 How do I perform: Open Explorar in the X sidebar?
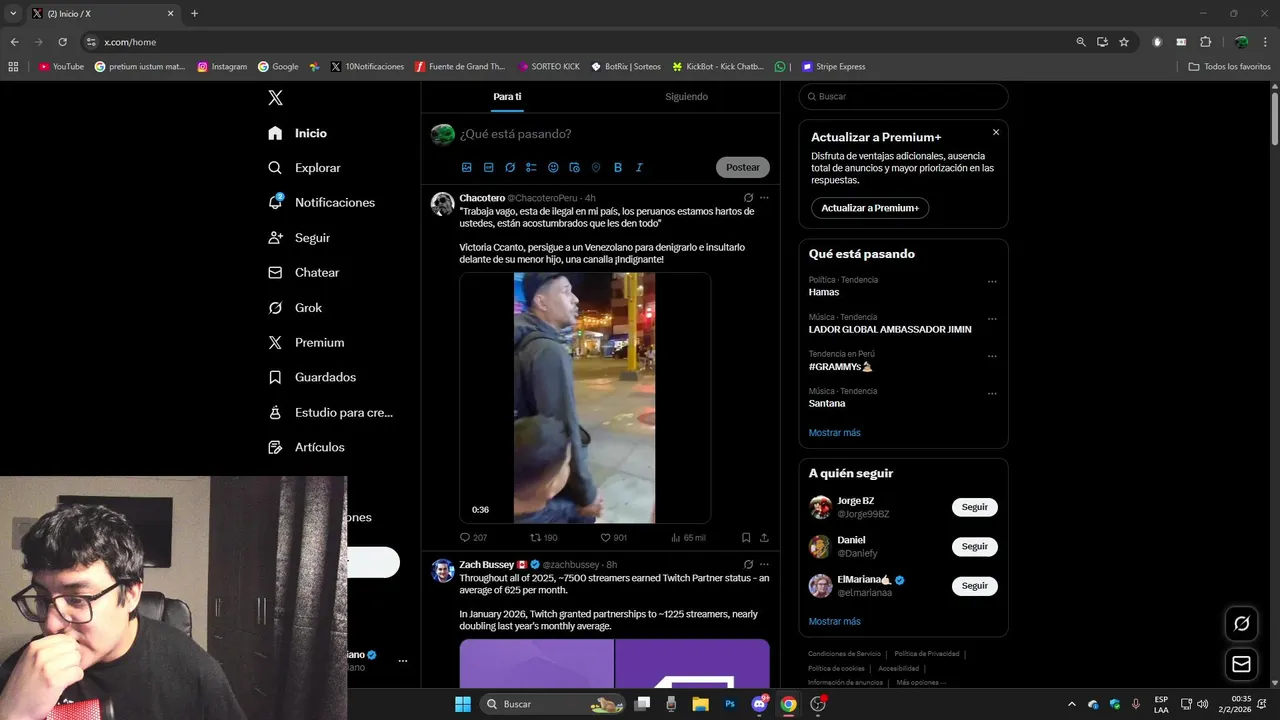[305, 168]
